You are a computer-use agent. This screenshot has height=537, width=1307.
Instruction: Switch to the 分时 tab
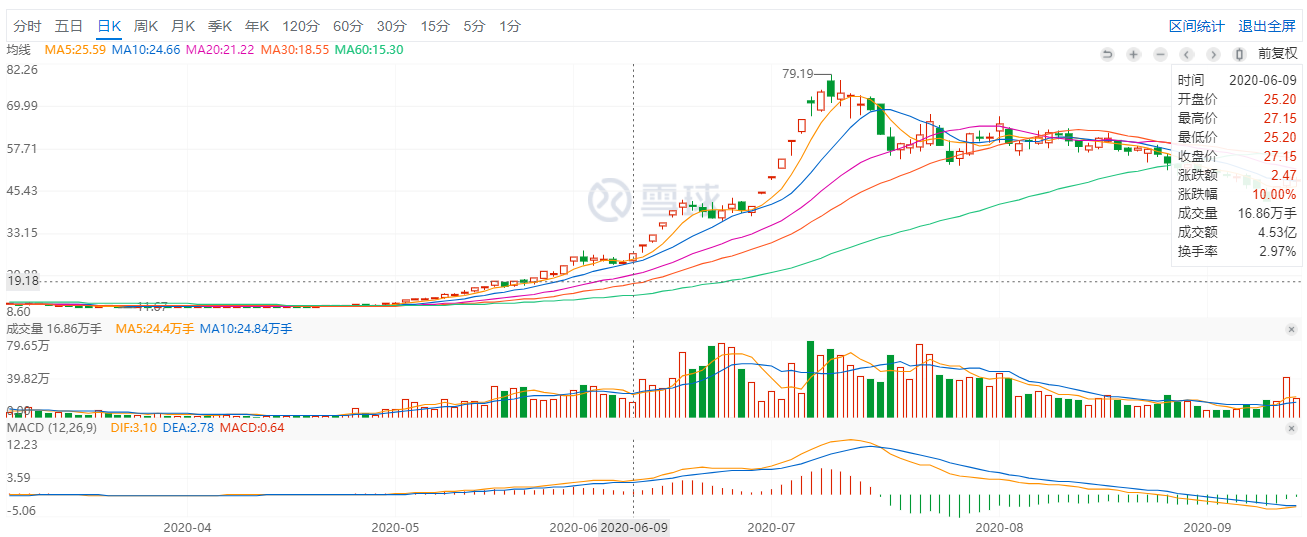(x=28, y=26)
